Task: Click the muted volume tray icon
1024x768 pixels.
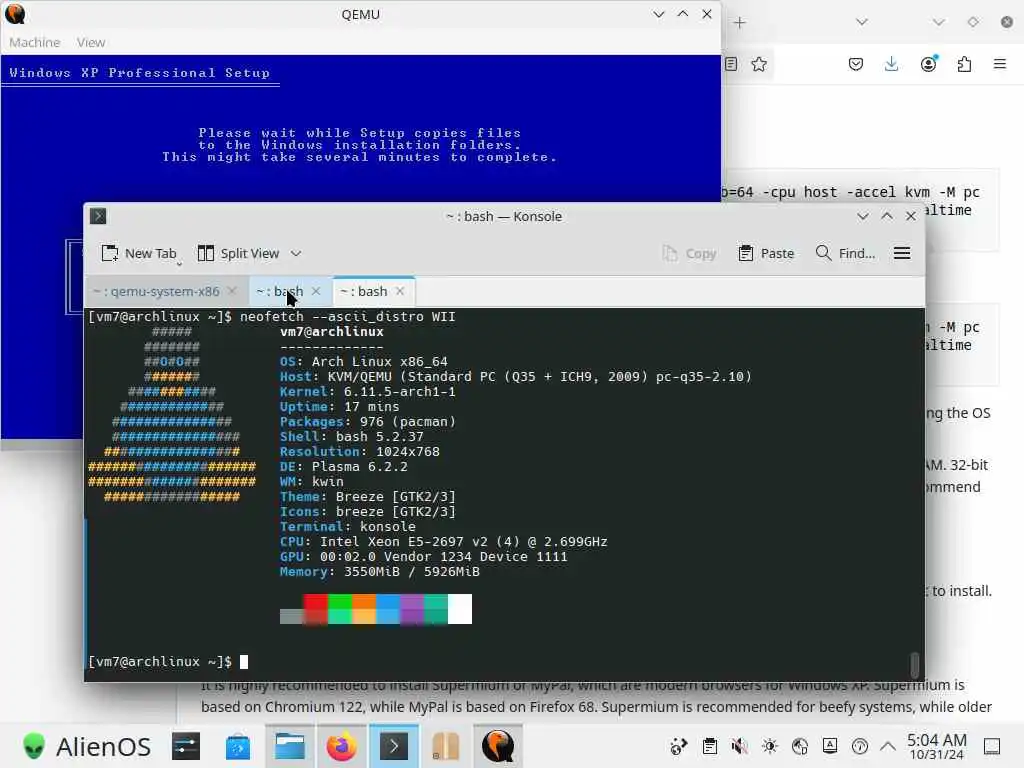Action: pos(740,746)
